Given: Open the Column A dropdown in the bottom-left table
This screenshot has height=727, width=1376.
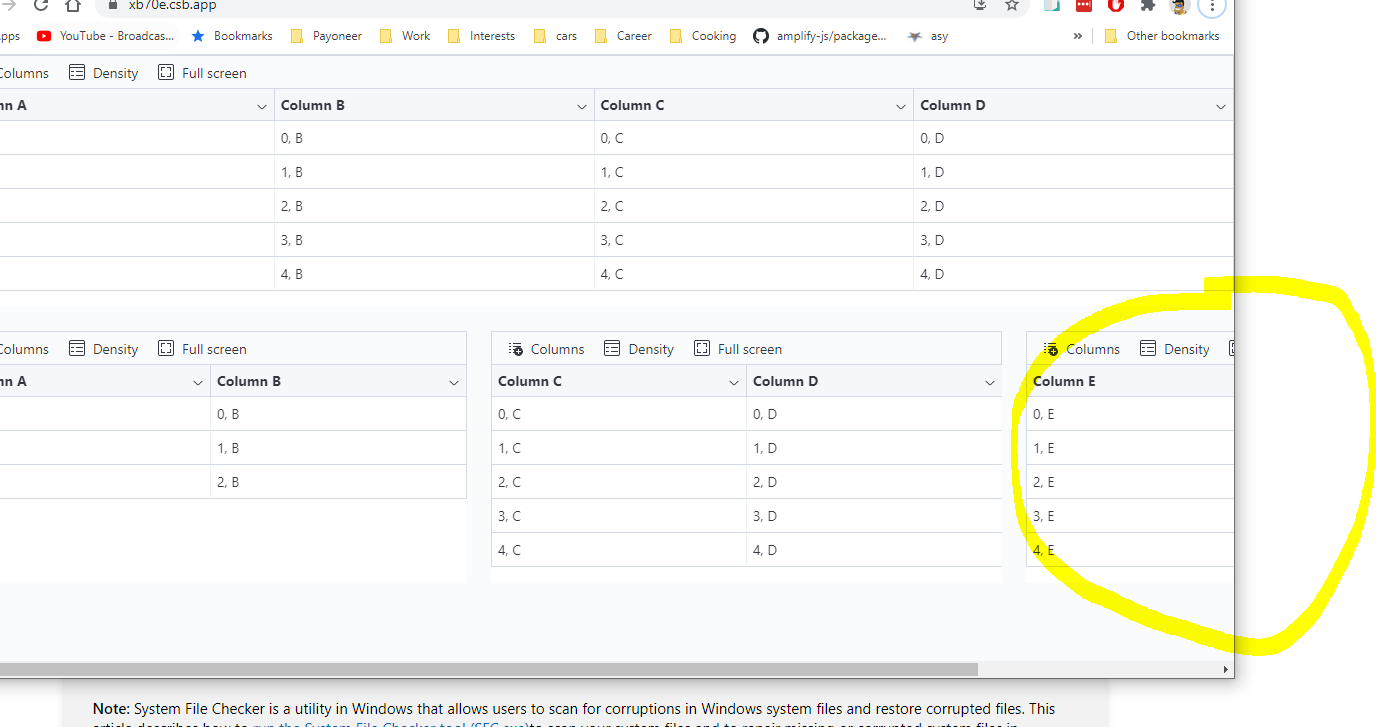Looking at the screenshot, I should tap(197, 381).
